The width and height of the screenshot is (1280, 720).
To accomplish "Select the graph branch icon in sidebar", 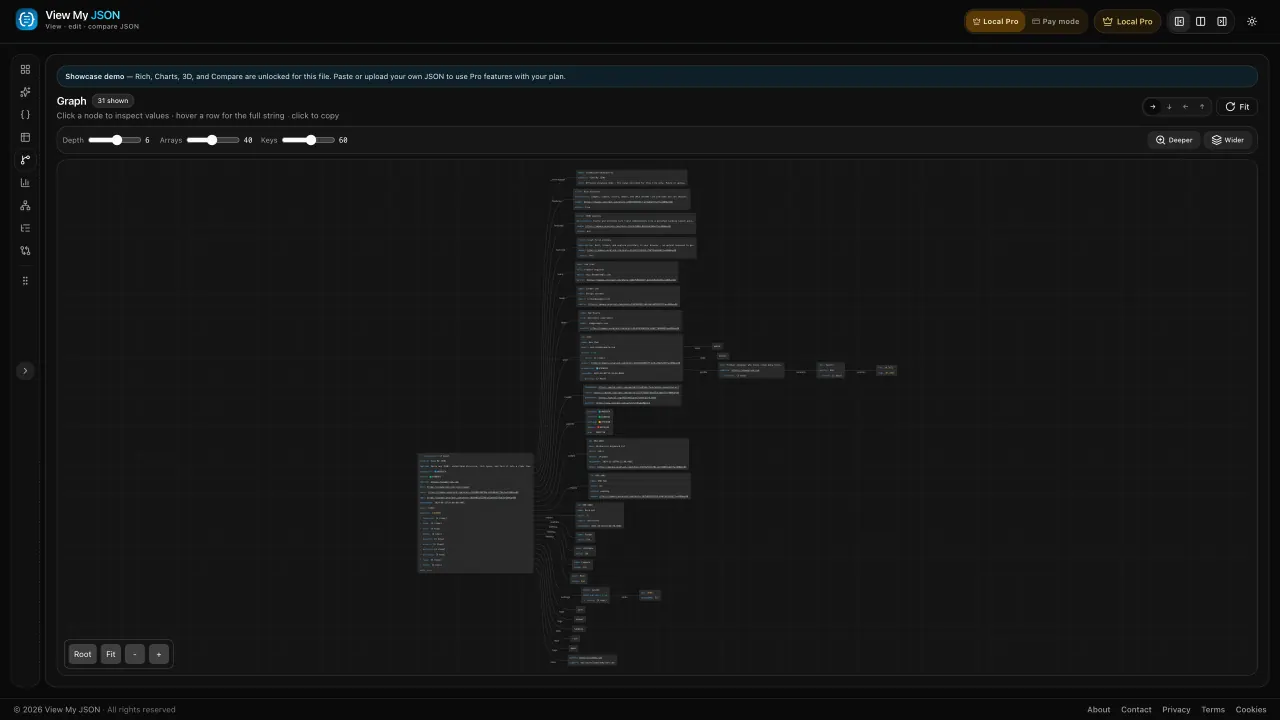I will [x=25, y=160].
